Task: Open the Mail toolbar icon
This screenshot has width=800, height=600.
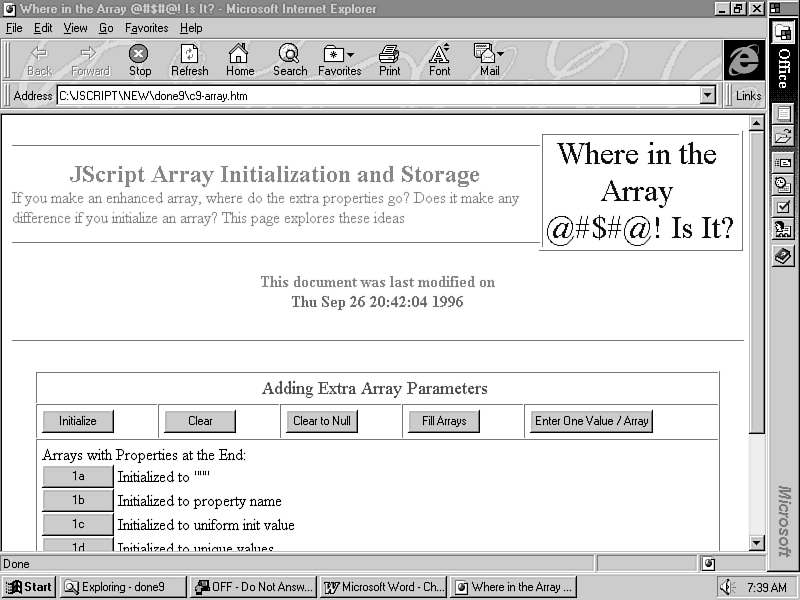Action: [x=489, y=54]
